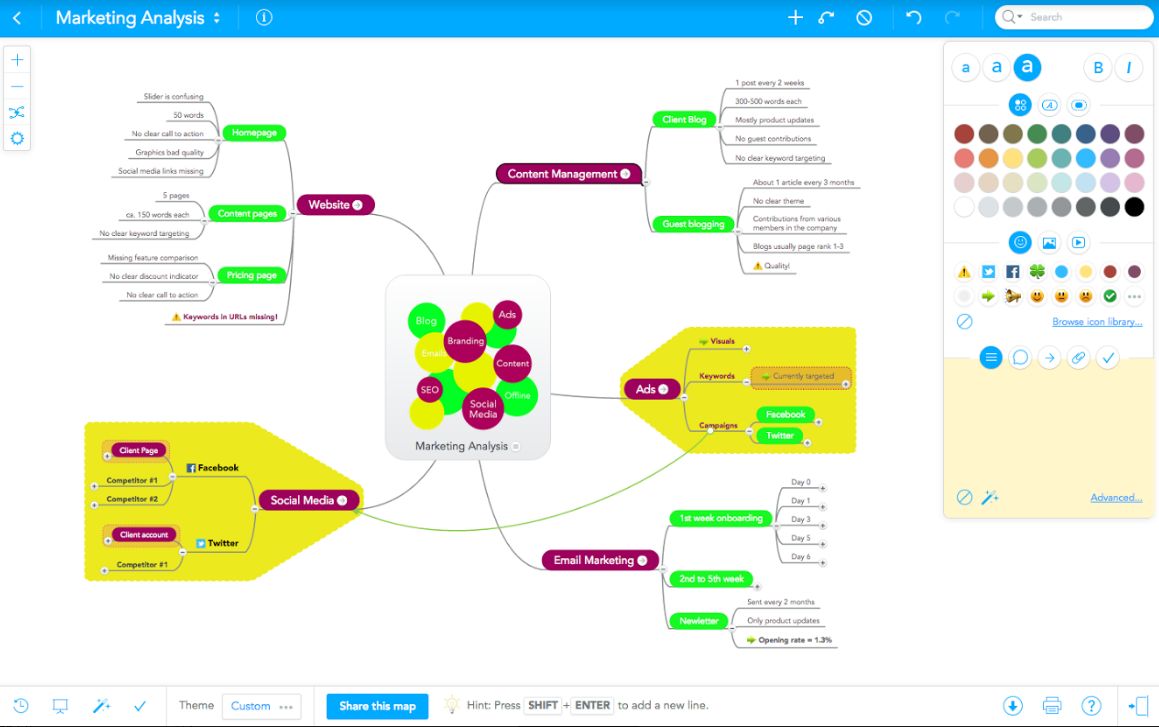Print the map using the printer icon
The image size is (1159, 727).
pos(1052,706)
